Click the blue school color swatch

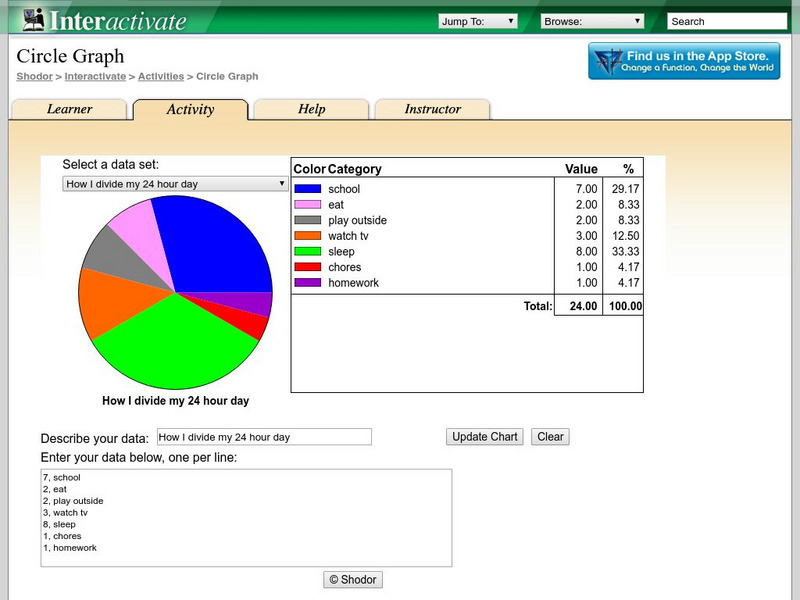[x=308, y=189]
